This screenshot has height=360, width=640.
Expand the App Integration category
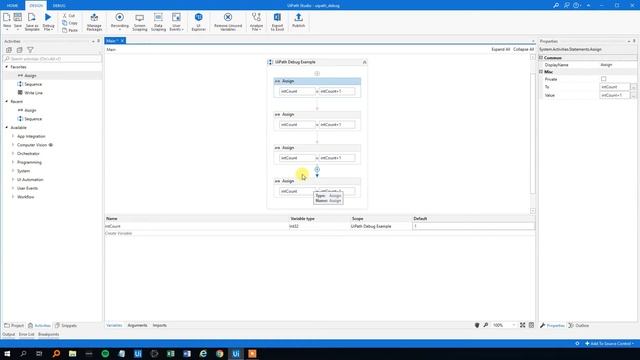coord(13,136)
